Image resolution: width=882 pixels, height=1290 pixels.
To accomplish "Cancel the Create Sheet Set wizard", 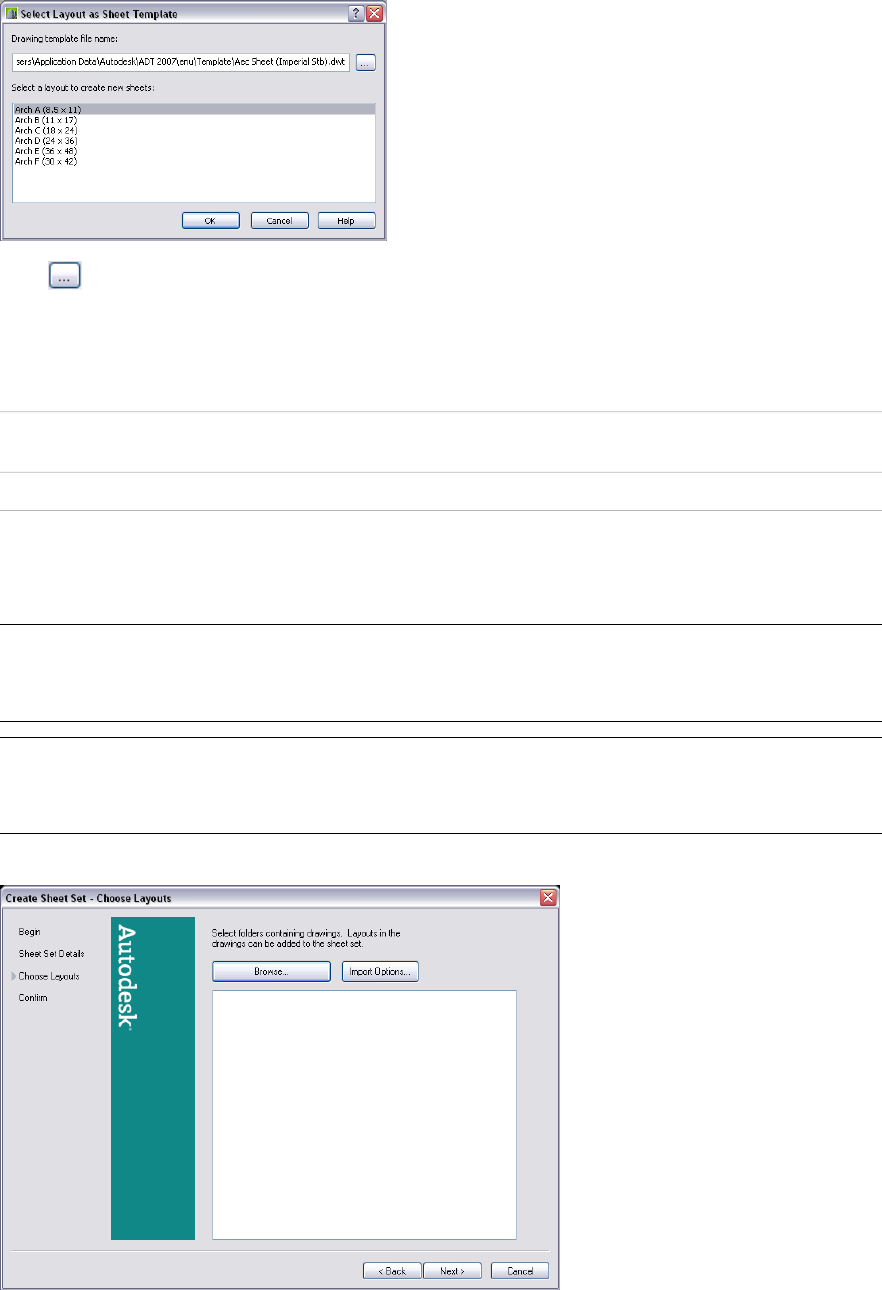I will pyautogui.click(x=520, y=1271).
